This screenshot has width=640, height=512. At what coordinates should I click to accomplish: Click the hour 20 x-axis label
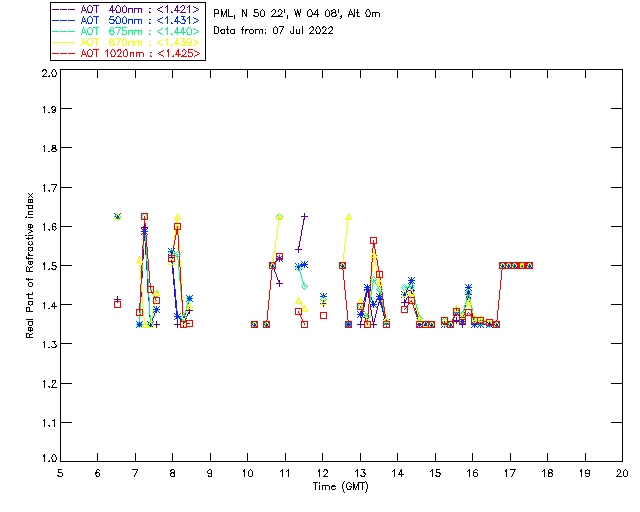point(622,473)
